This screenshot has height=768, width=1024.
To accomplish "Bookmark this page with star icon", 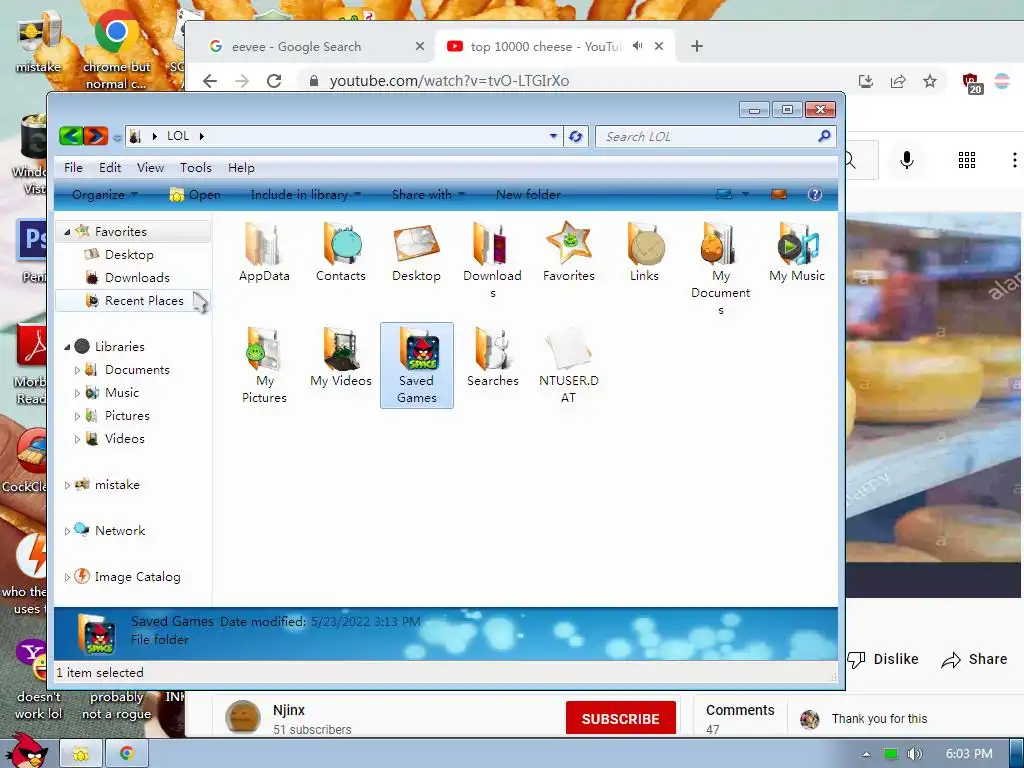I will (929, 81).
